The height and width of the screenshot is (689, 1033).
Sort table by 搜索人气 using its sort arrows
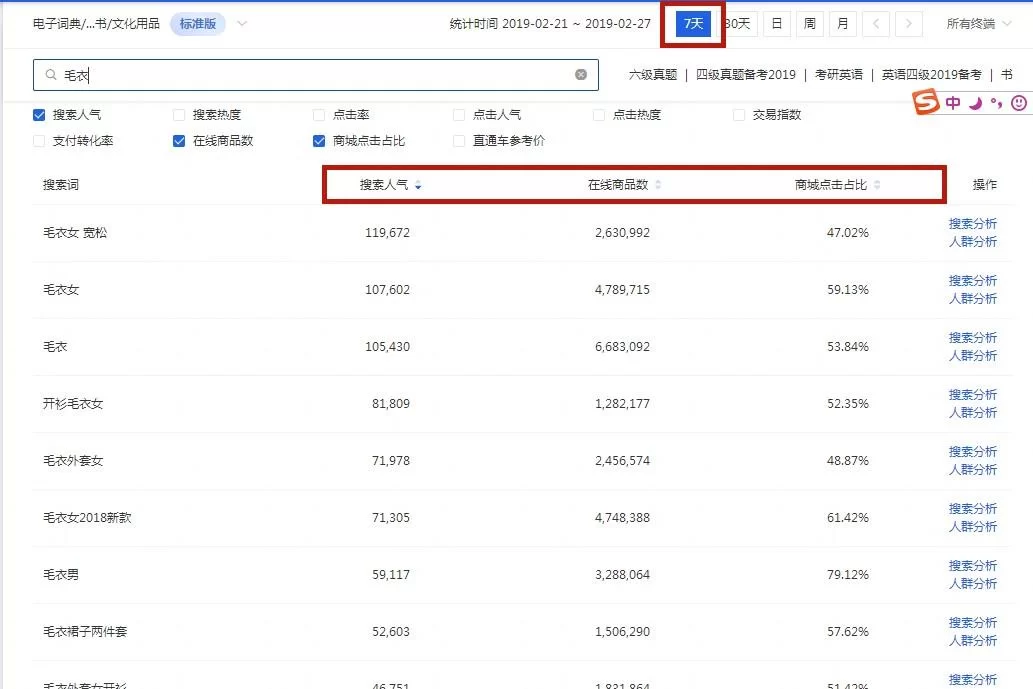pos(420,184)
